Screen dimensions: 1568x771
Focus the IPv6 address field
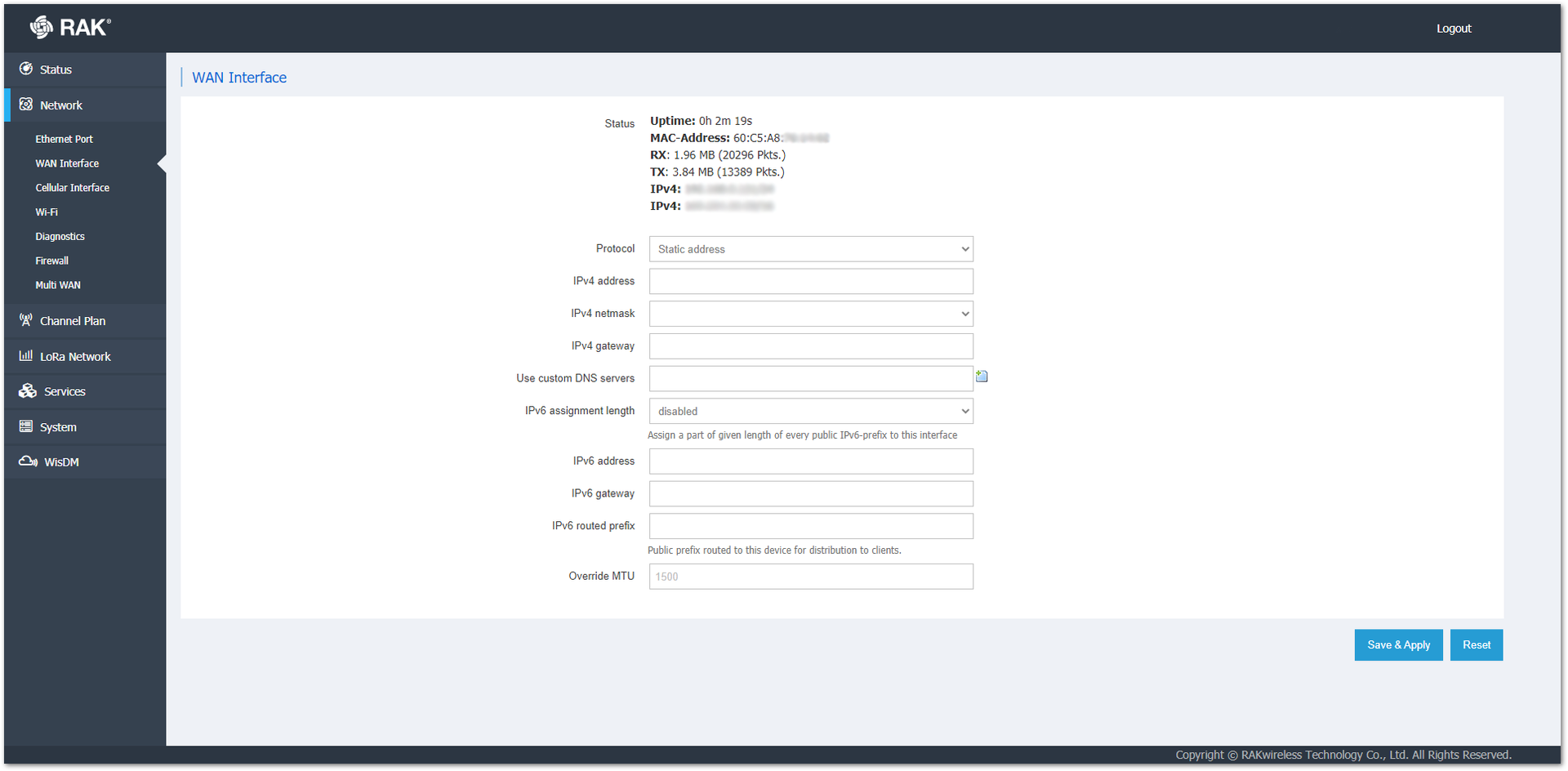pyautogui.click(x=811, y=461)
